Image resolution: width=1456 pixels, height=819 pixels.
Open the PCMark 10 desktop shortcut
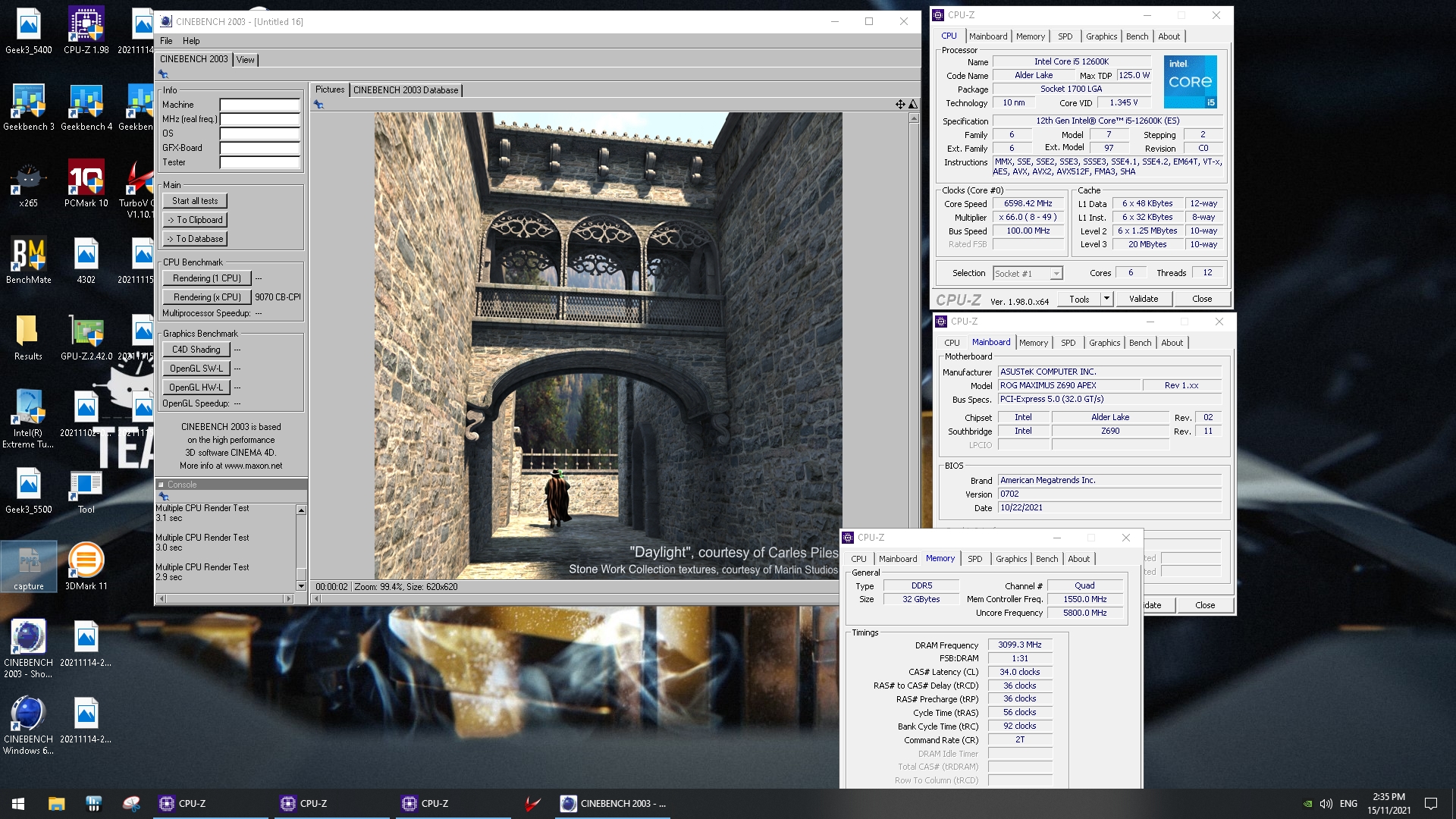click(86, 184)
